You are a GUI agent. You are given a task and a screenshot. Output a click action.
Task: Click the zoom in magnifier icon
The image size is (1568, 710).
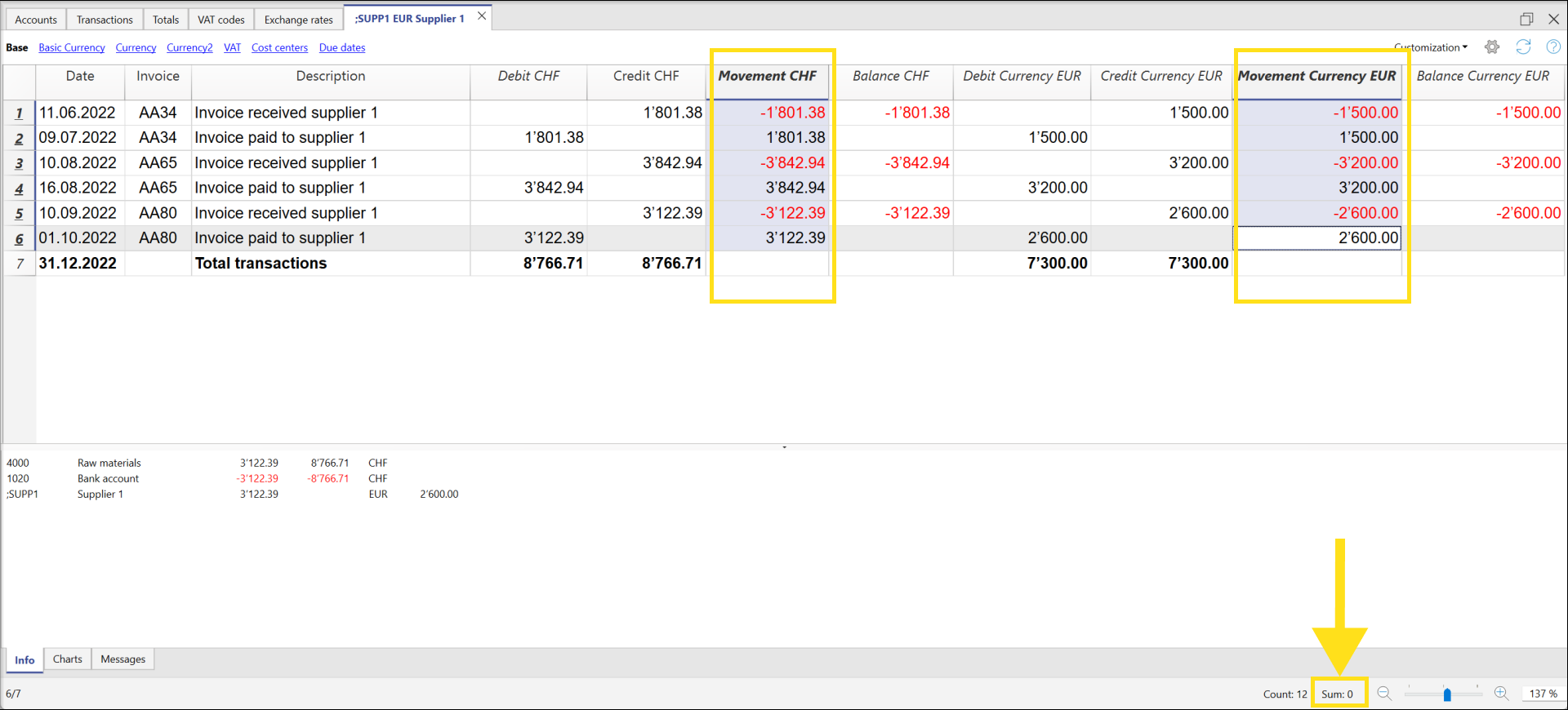point(1501,694)
